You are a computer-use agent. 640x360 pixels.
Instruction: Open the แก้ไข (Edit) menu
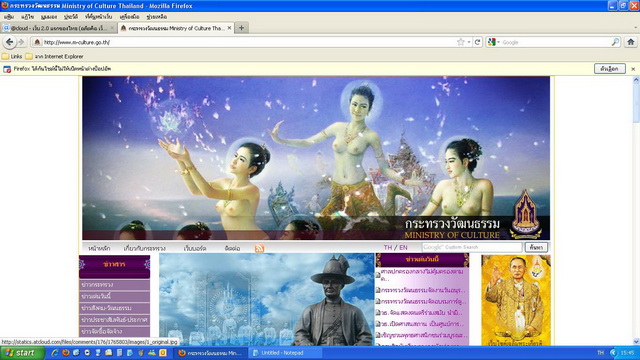click(x=27, y=17)
